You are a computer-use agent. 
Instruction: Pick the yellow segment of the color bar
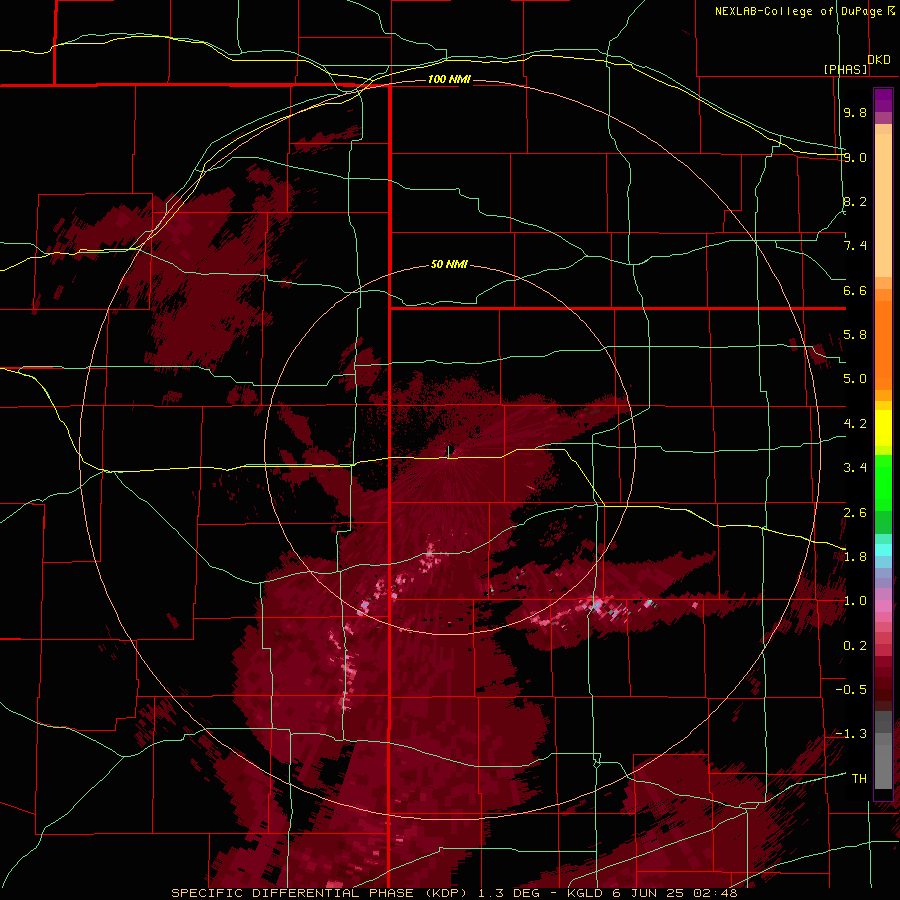click(x=883, y=428)
